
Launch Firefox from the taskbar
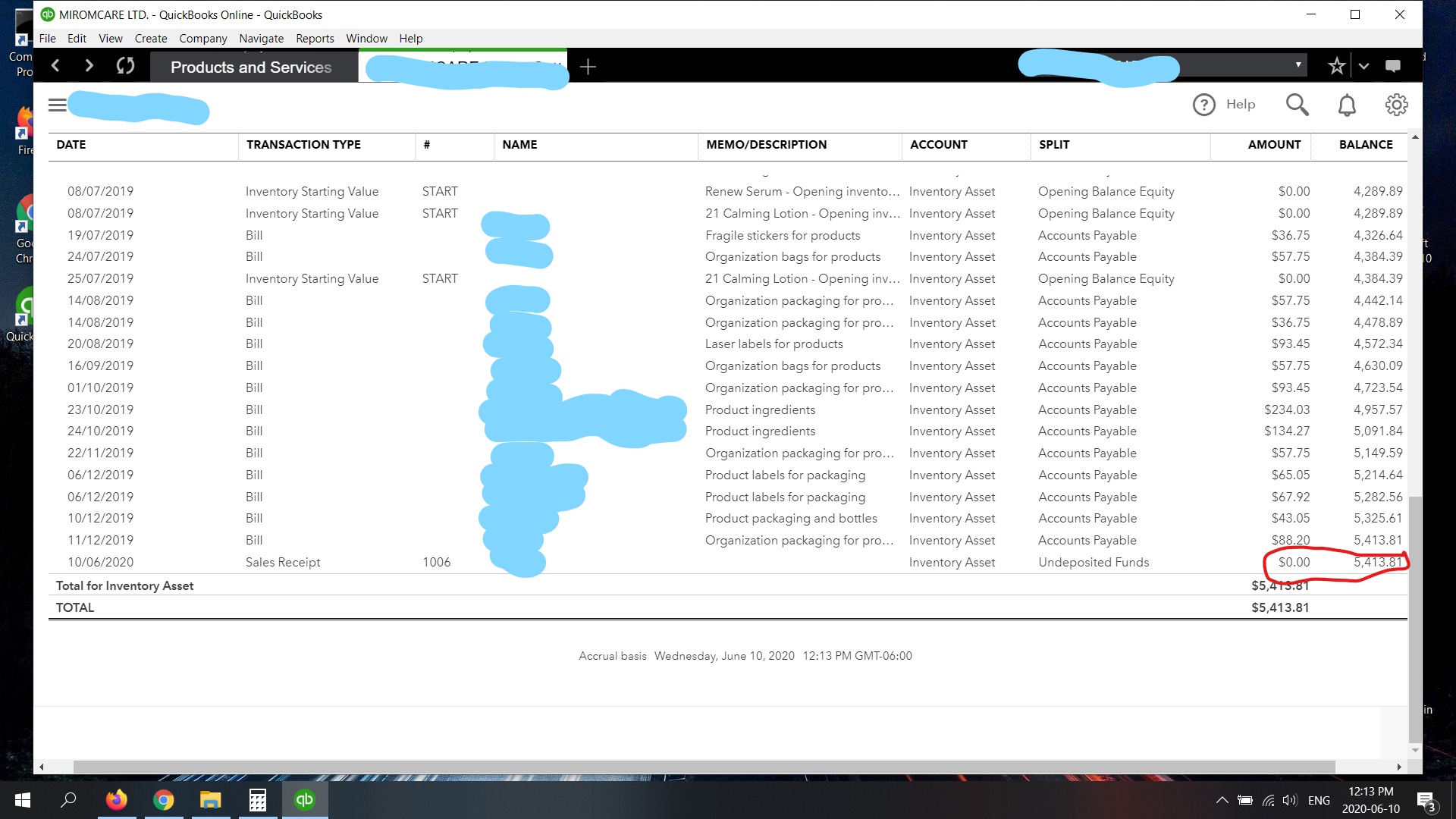[116, 800]
